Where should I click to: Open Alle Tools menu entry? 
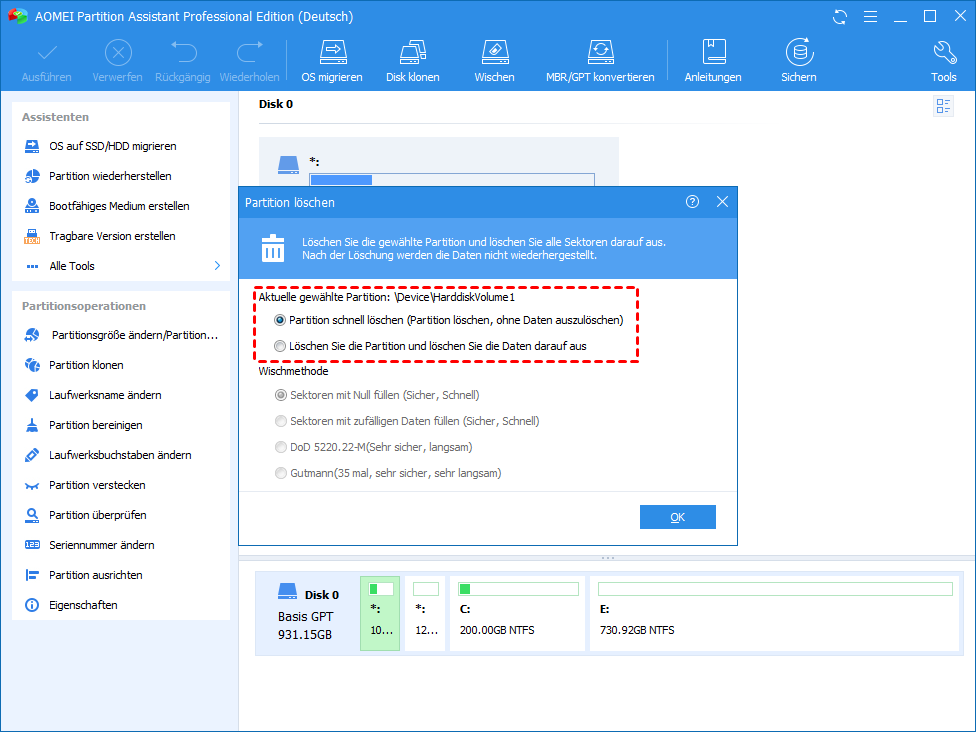[x=72, y=266]
